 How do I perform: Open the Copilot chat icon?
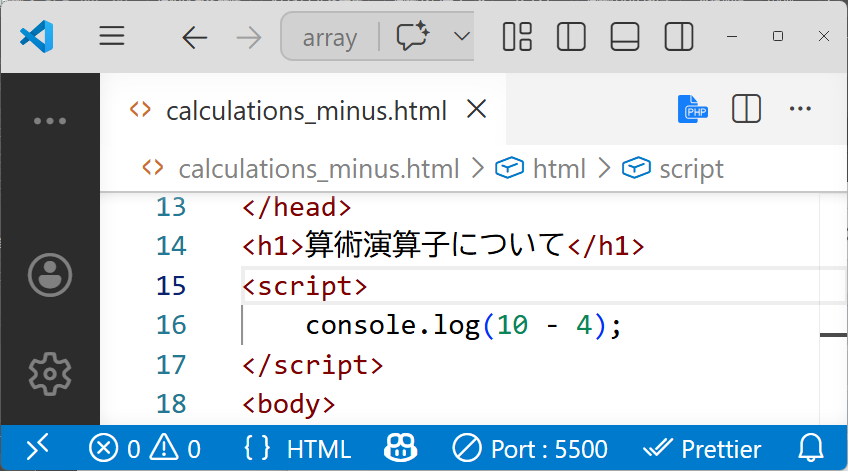(x=413, y=37)
